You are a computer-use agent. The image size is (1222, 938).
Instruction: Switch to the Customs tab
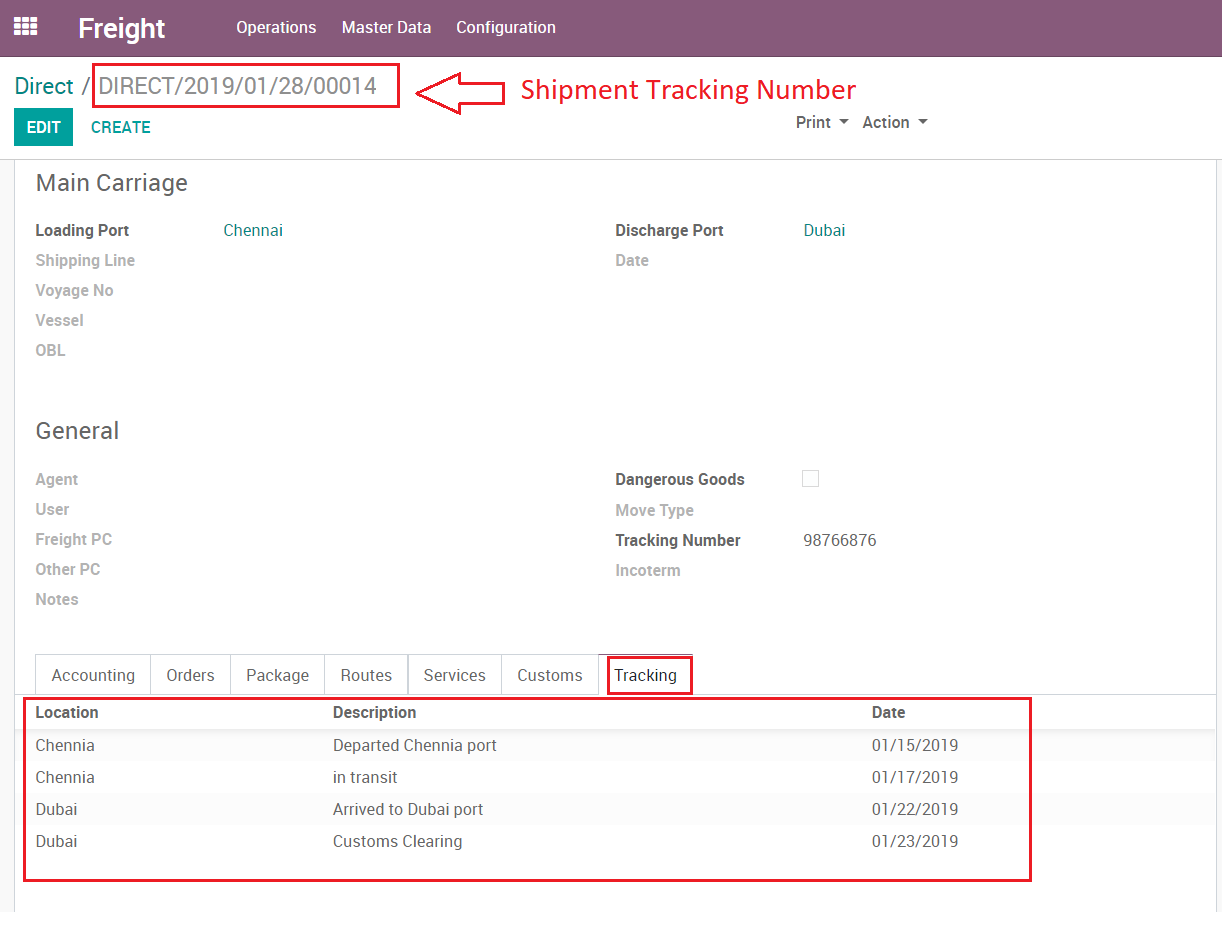549,675
